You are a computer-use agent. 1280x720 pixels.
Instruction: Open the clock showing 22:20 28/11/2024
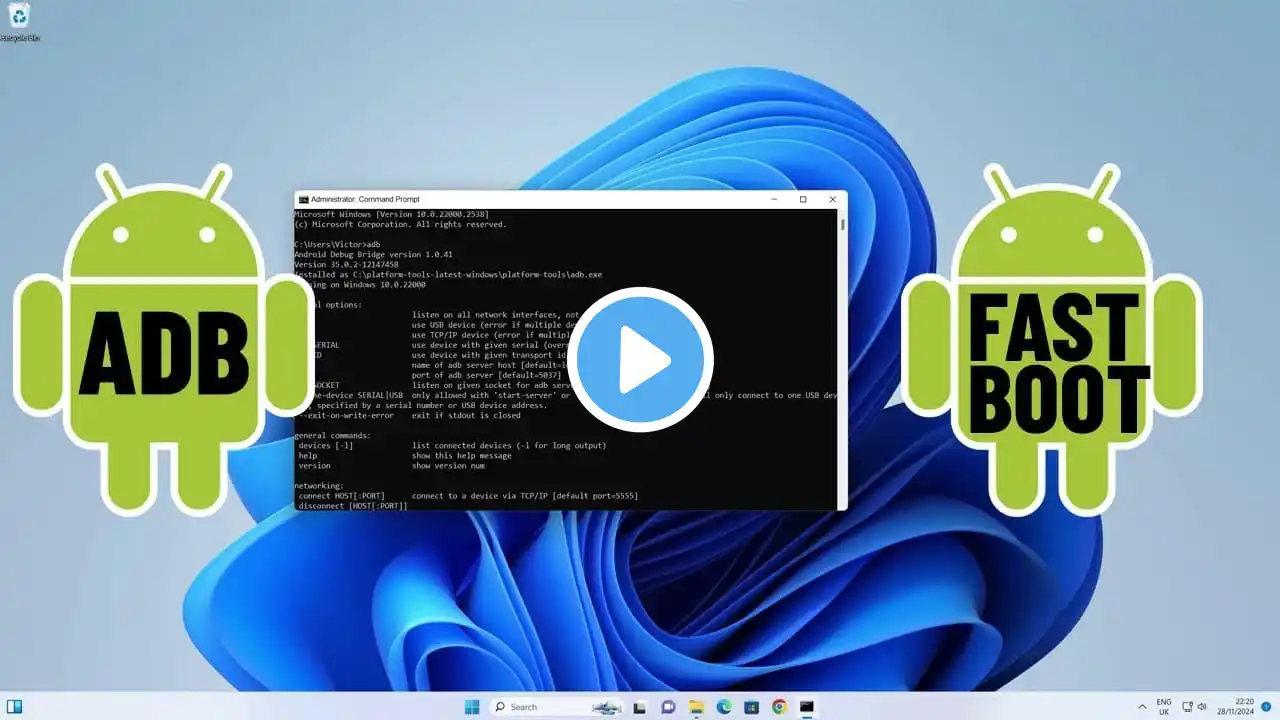click(x=1236, y=707)
